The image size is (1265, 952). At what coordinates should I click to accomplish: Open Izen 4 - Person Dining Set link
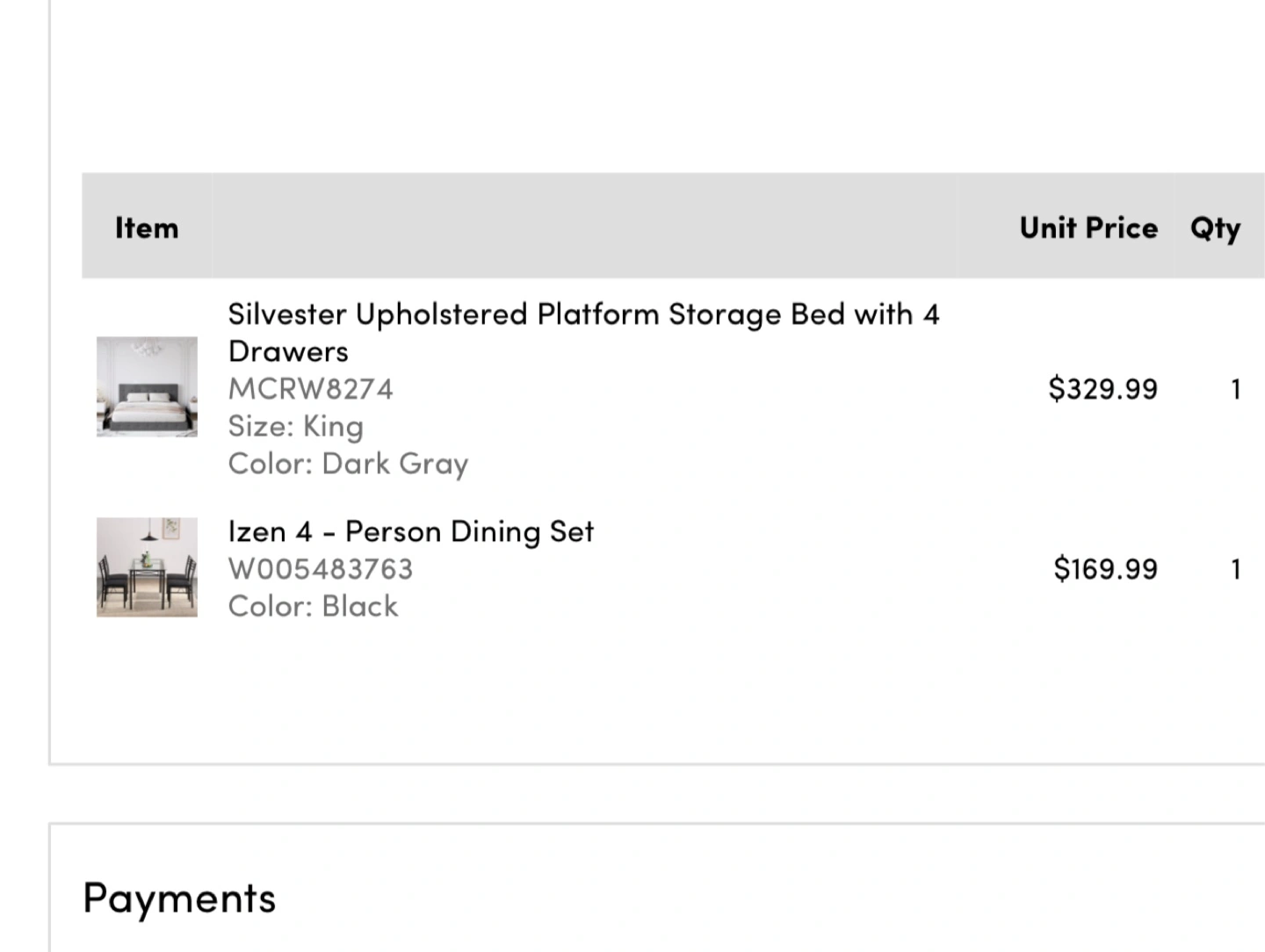(x=411, y=531)
